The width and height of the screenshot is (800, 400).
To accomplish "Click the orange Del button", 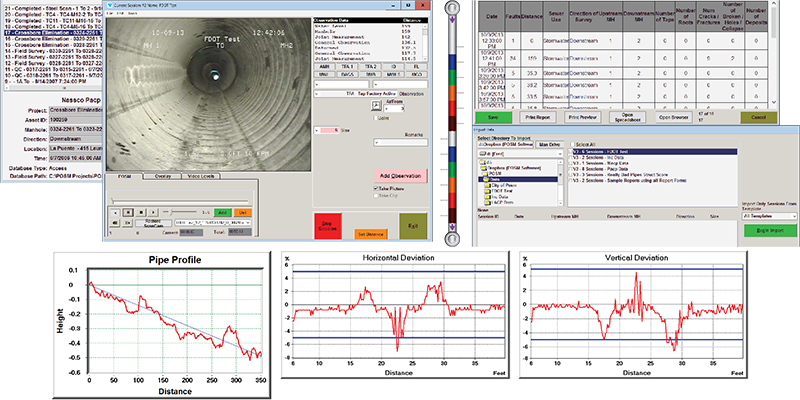I will [243, 211].
